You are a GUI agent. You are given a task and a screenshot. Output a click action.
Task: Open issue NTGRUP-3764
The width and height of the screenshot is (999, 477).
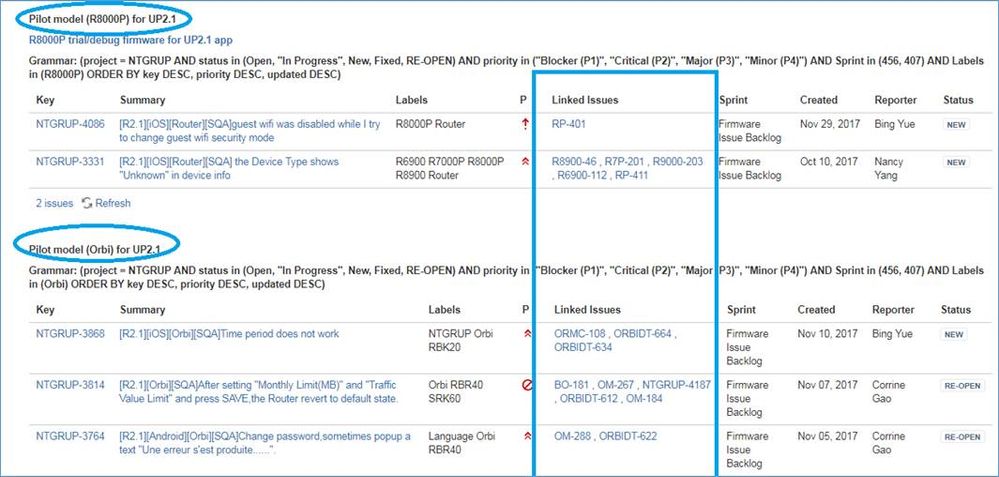[x=70, y=436]
